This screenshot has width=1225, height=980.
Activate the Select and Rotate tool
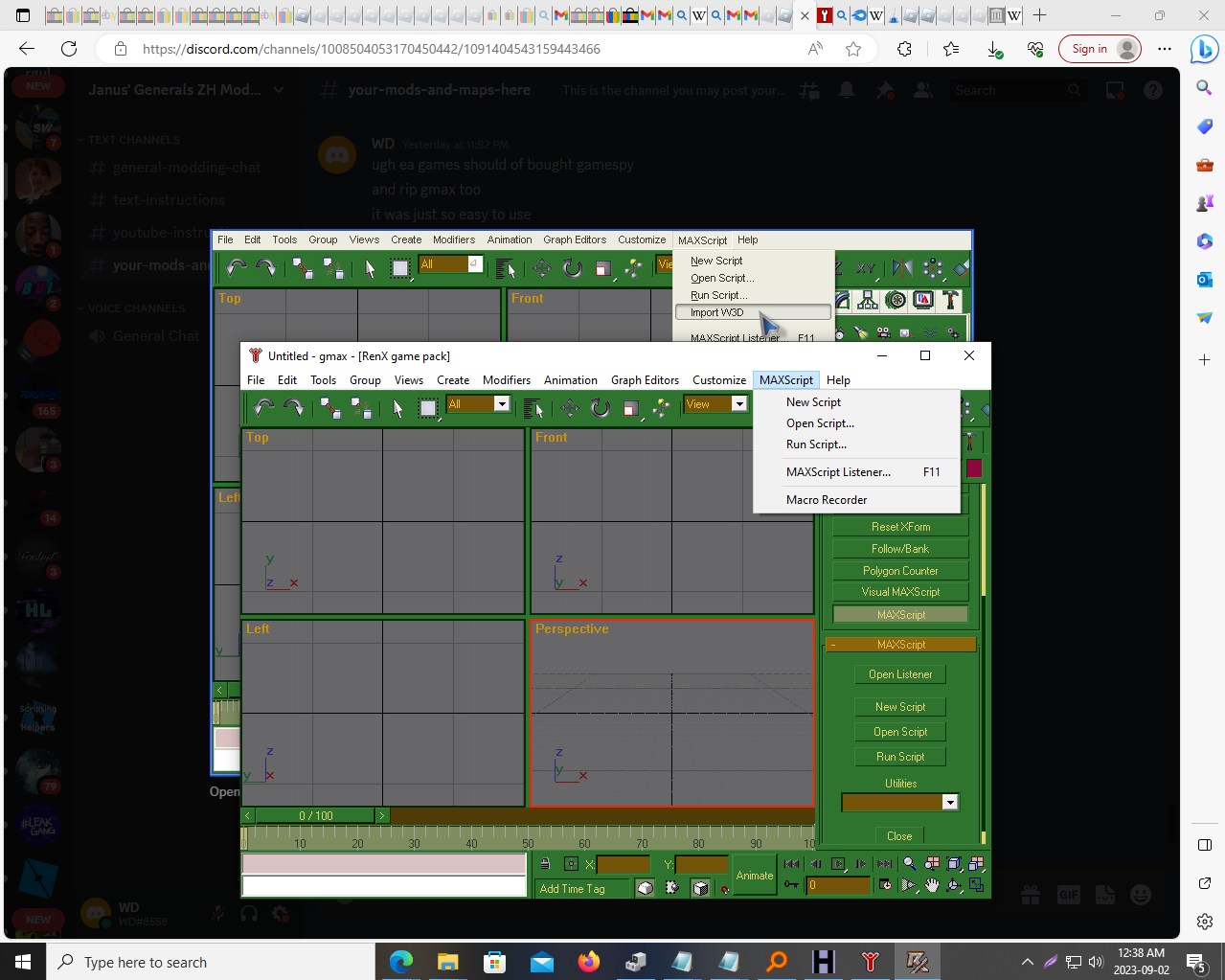pyautogui.click(x=601, y=409)
